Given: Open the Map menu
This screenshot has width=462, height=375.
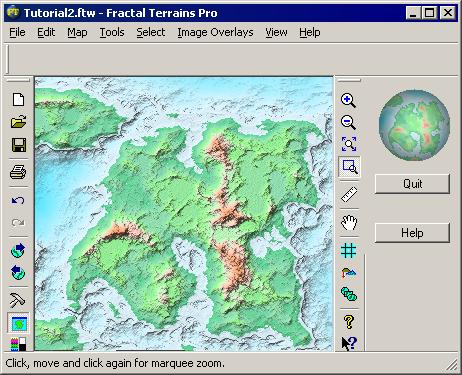Looking at the screenshot, I should [77, 32].
